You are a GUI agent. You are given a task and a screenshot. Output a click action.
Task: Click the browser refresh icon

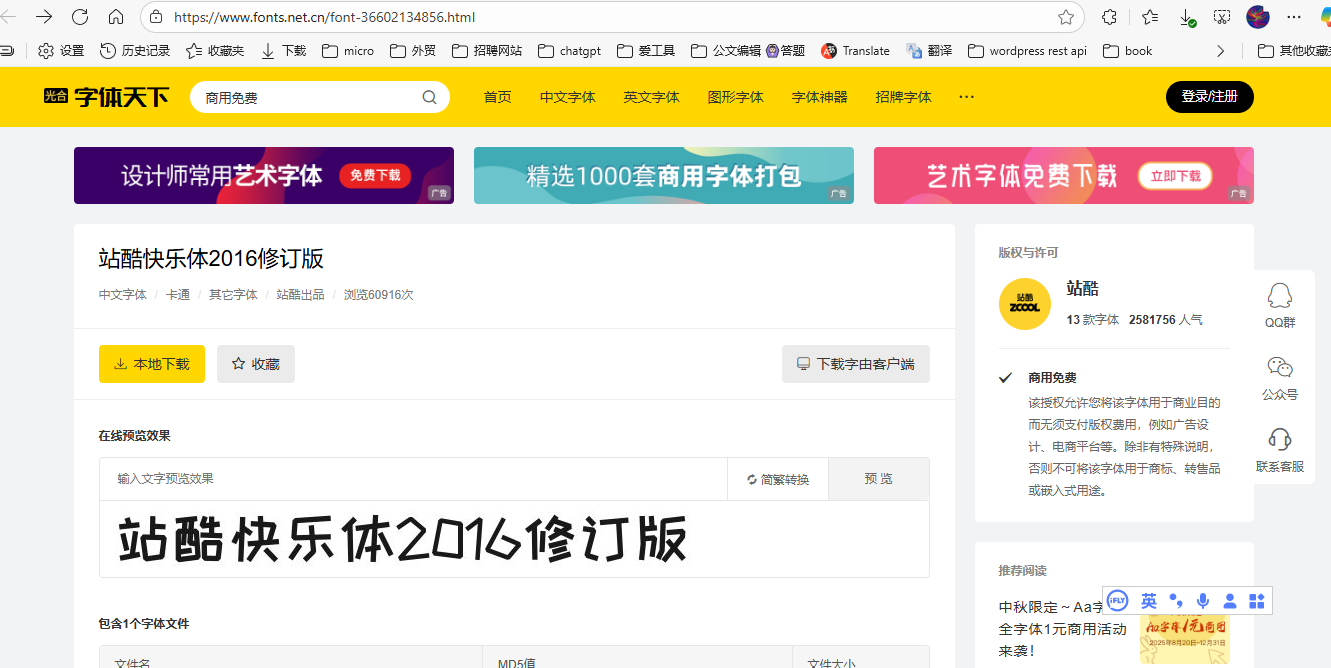pos(80,17)
